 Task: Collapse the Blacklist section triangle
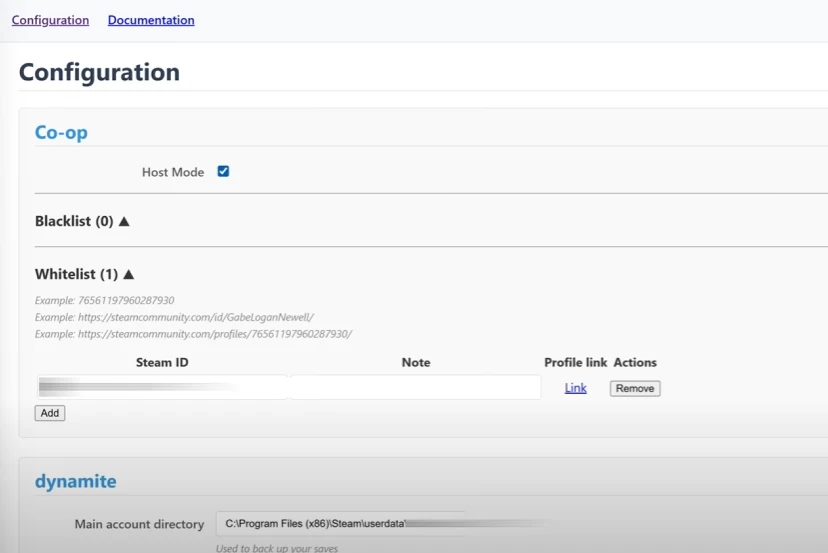125,221
